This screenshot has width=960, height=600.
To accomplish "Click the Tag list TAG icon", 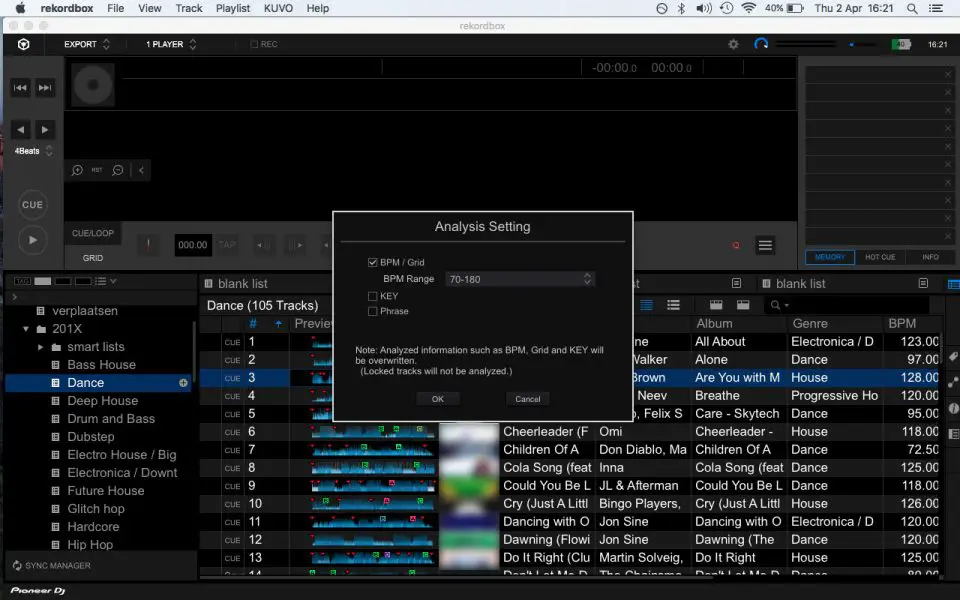I will point(23,281).
